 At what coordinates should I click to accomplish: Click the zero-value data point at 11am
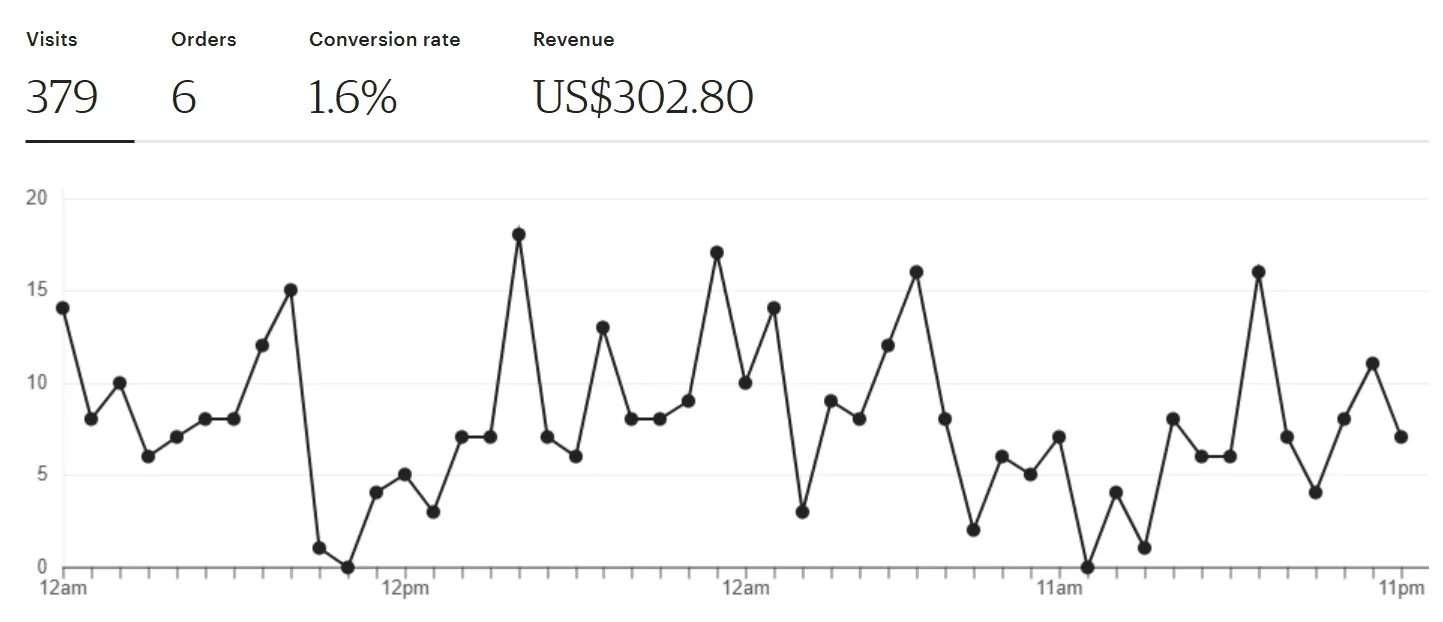point(1087,567)
